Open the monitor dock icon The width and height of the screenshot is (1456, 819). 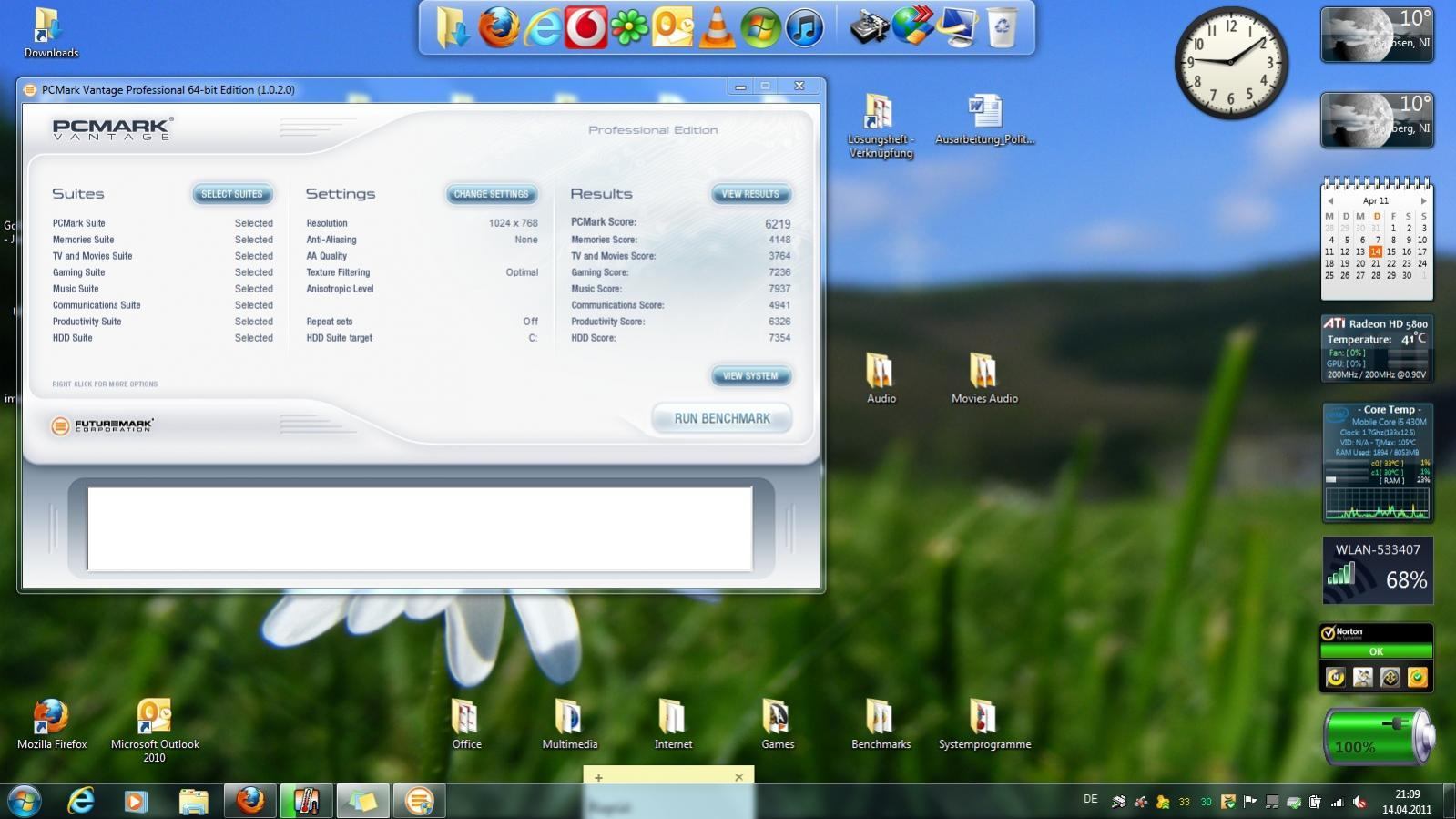[x=958, y=27]
